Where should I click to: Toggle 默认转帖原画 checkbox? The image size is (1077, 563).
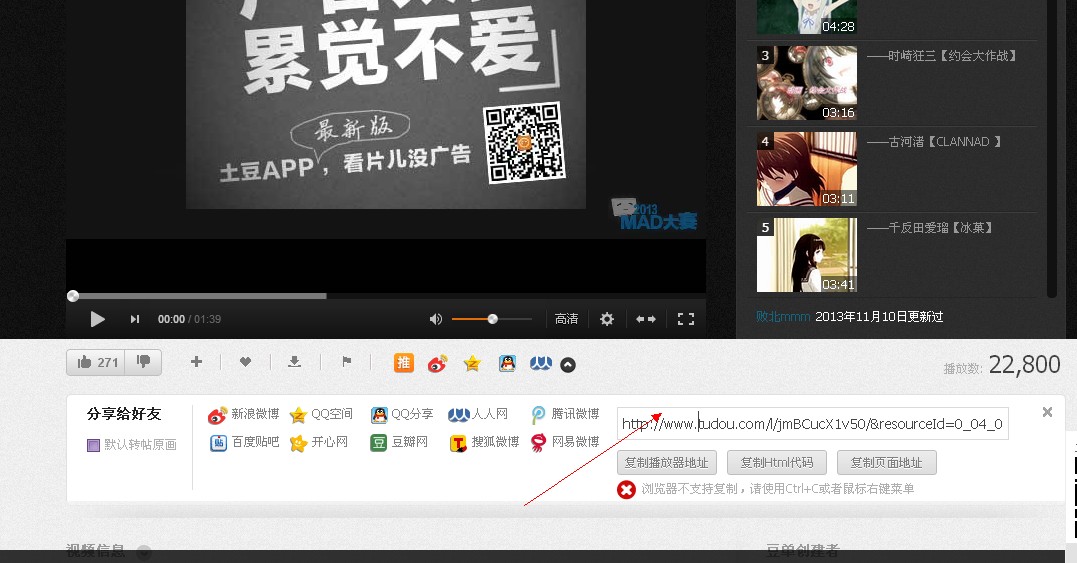(93, 445)
